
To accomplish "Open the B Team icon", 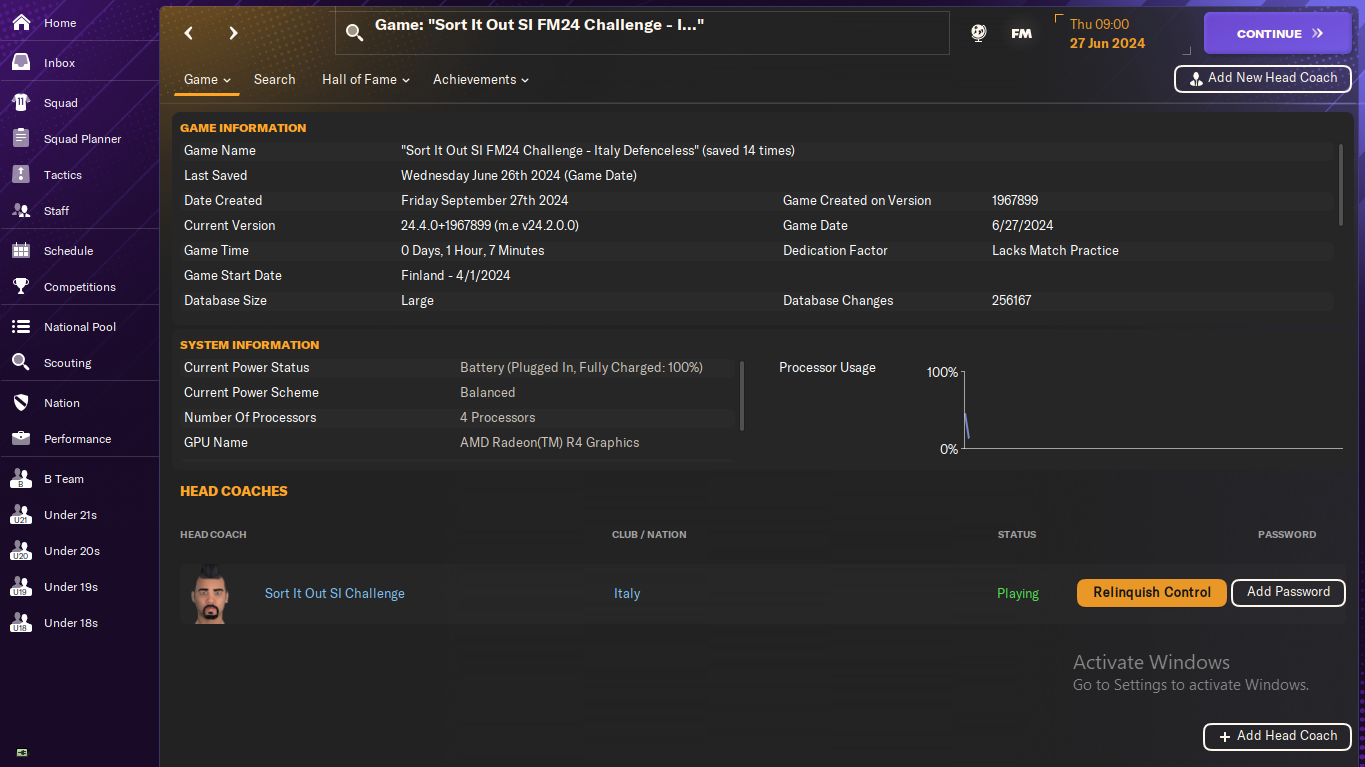I will pos(21,479).
